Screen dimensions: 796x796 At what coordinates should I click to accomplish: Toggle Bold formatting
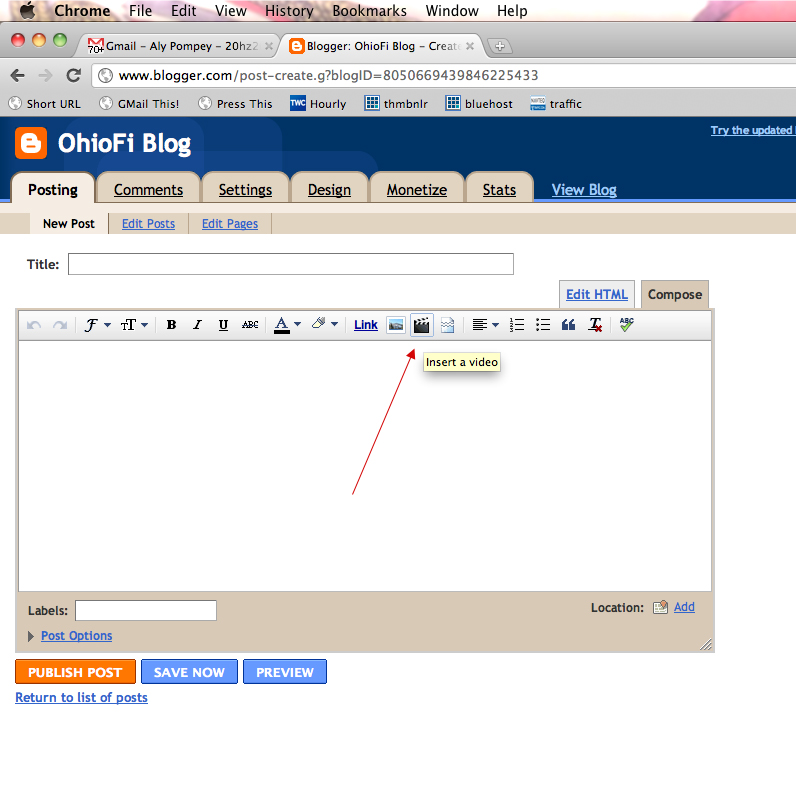tap(171, 325)
